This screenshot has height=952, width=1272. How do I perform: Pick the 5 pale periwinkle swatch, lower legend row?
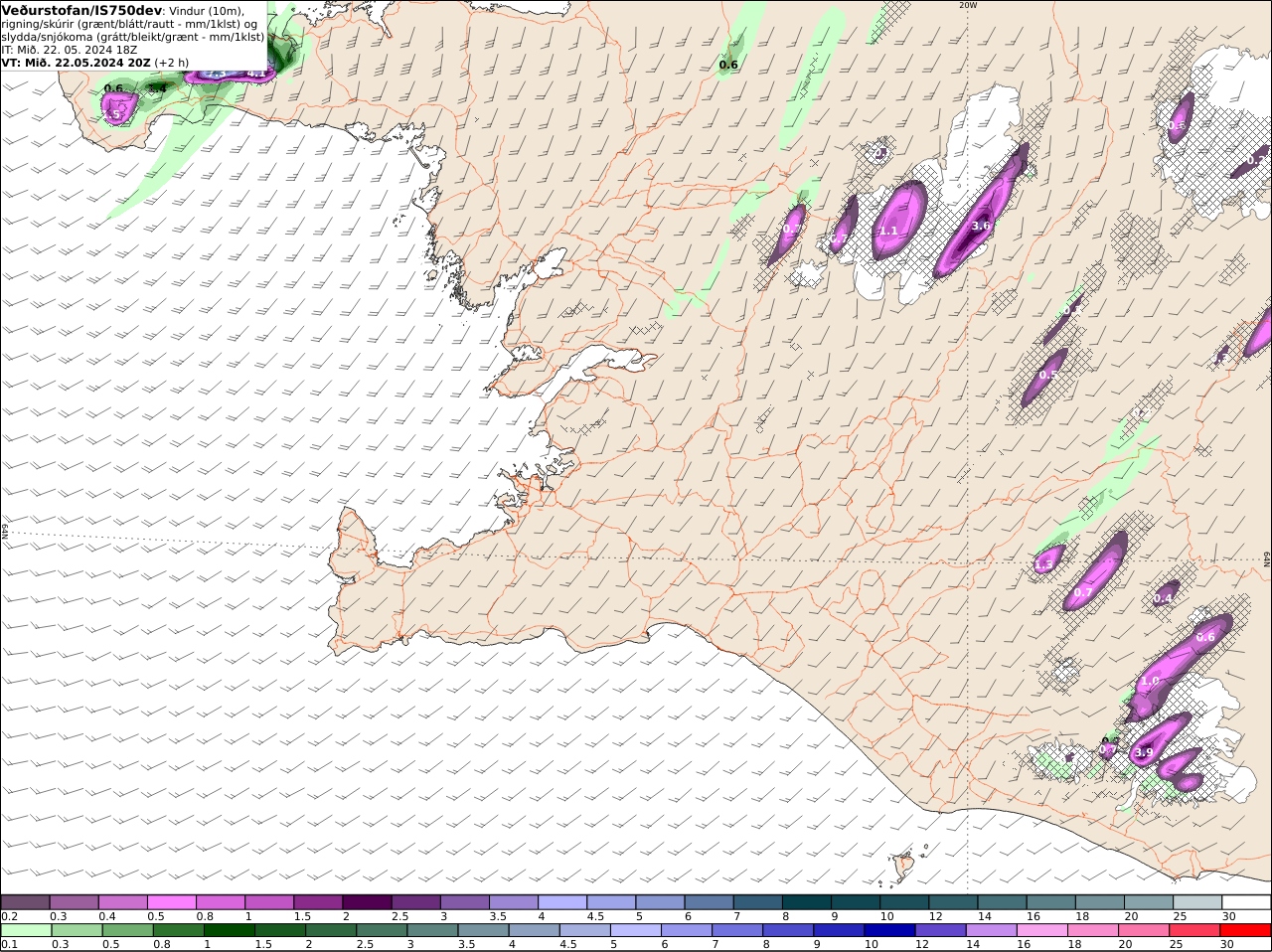636,931
